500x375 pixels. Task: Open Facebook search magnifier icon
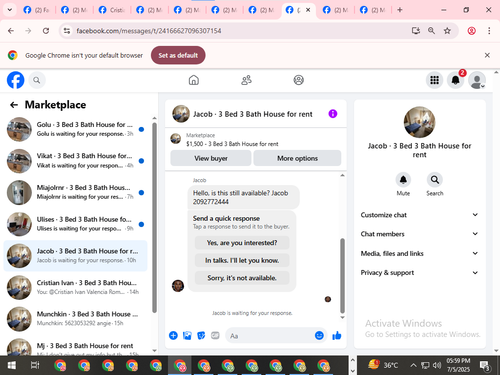(x=37, y=80)
